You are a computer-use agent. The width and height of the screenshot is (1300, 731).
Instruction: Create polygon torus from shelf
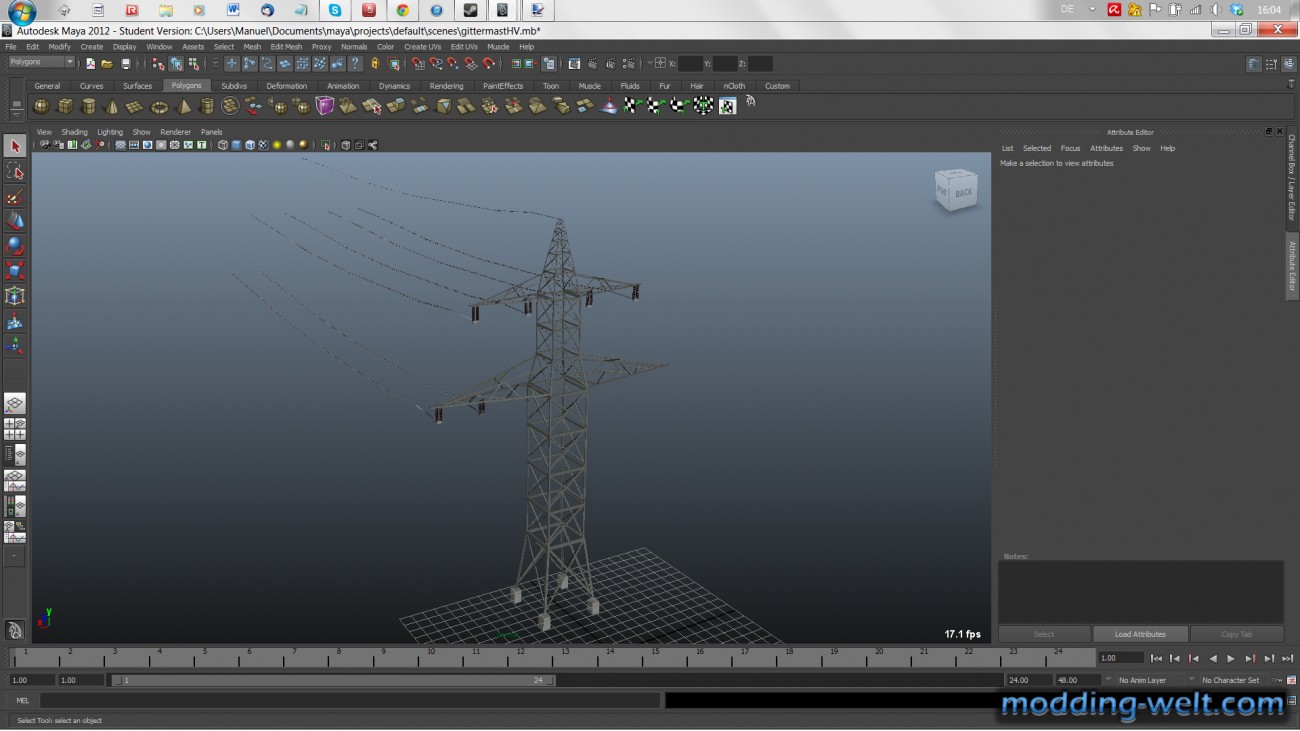point(159,106)
